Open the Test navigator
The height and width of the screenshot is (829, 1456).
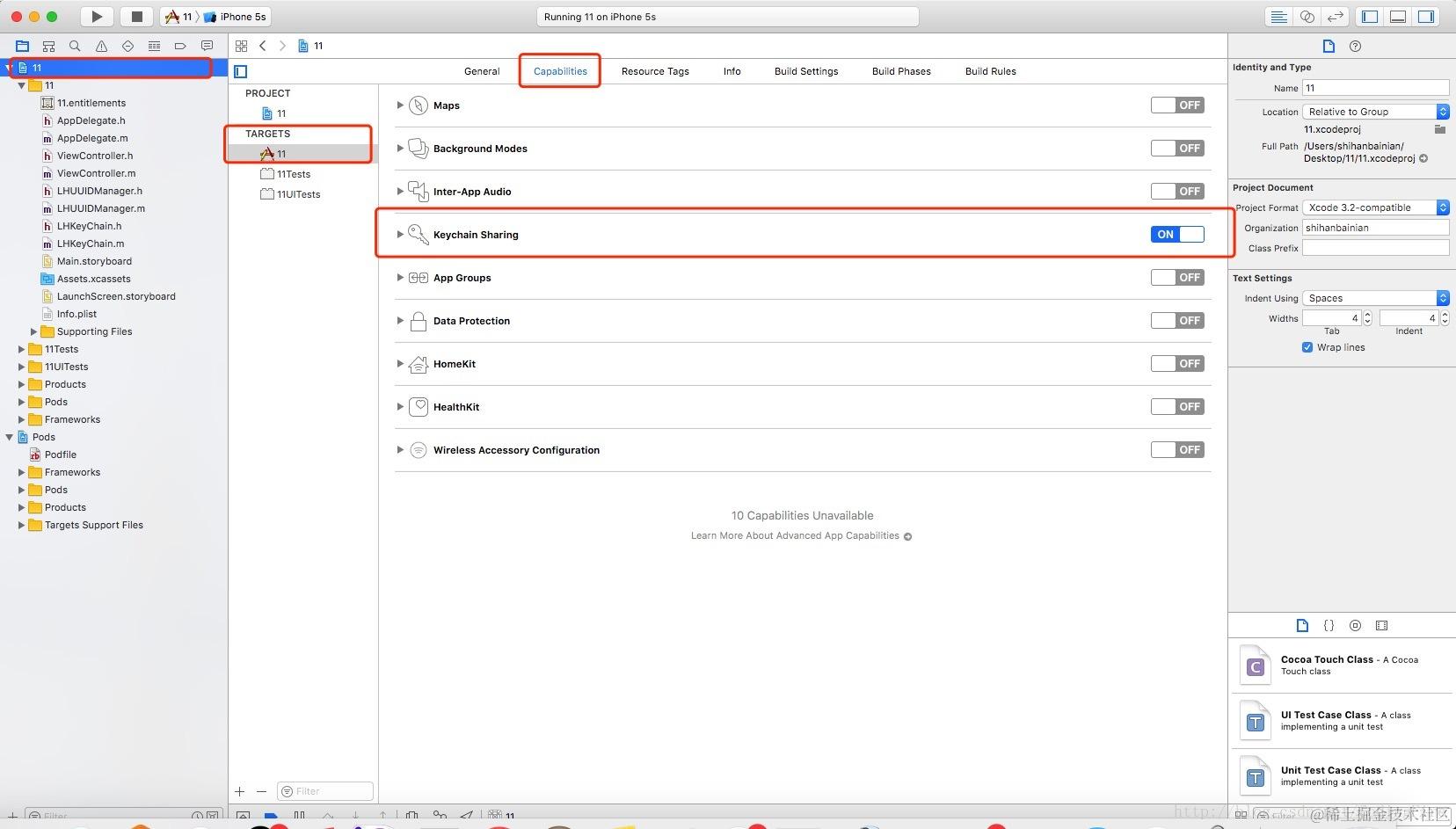(x=128, y=46)
